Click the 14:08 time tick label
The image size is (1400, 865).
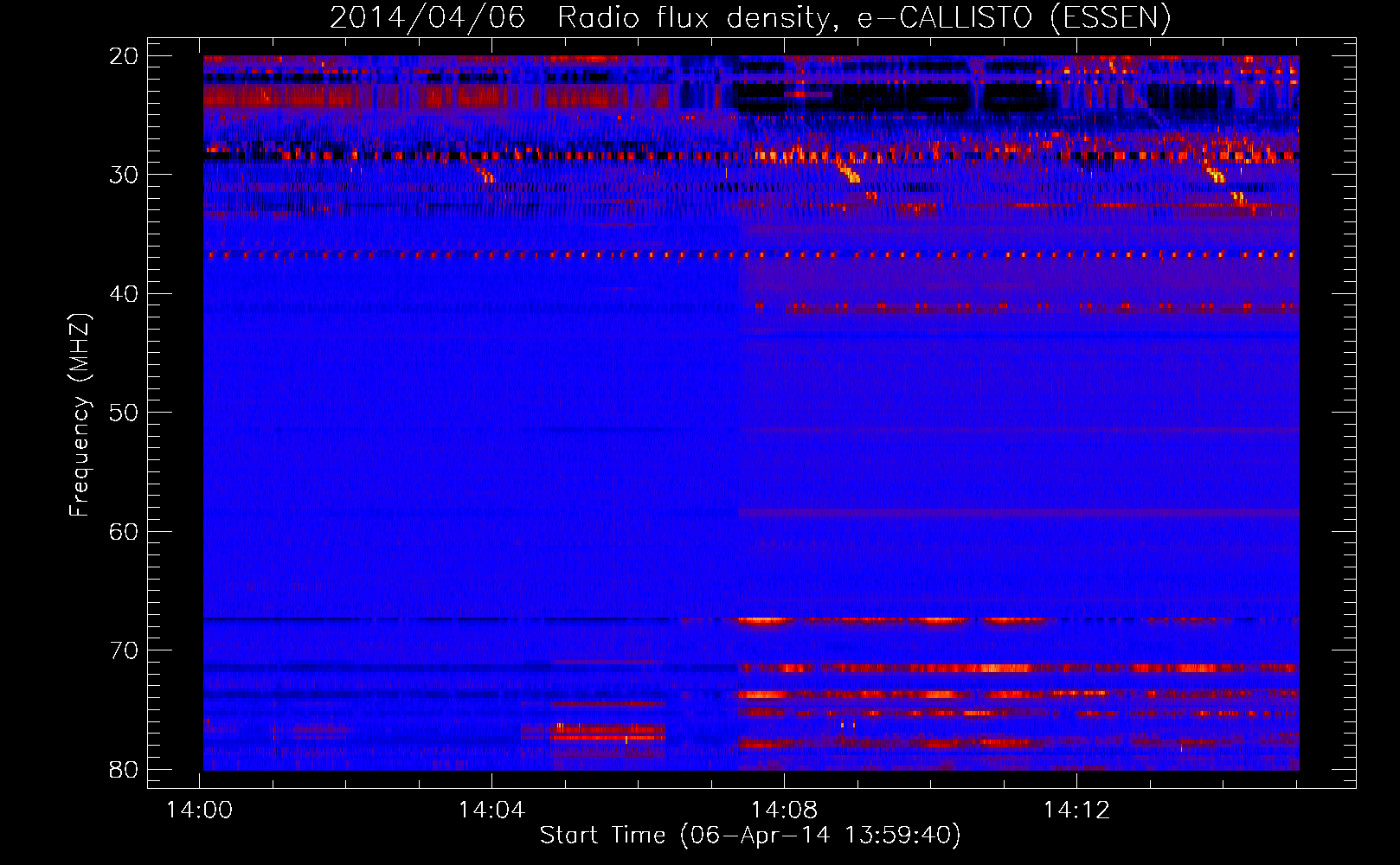[784, 811]
